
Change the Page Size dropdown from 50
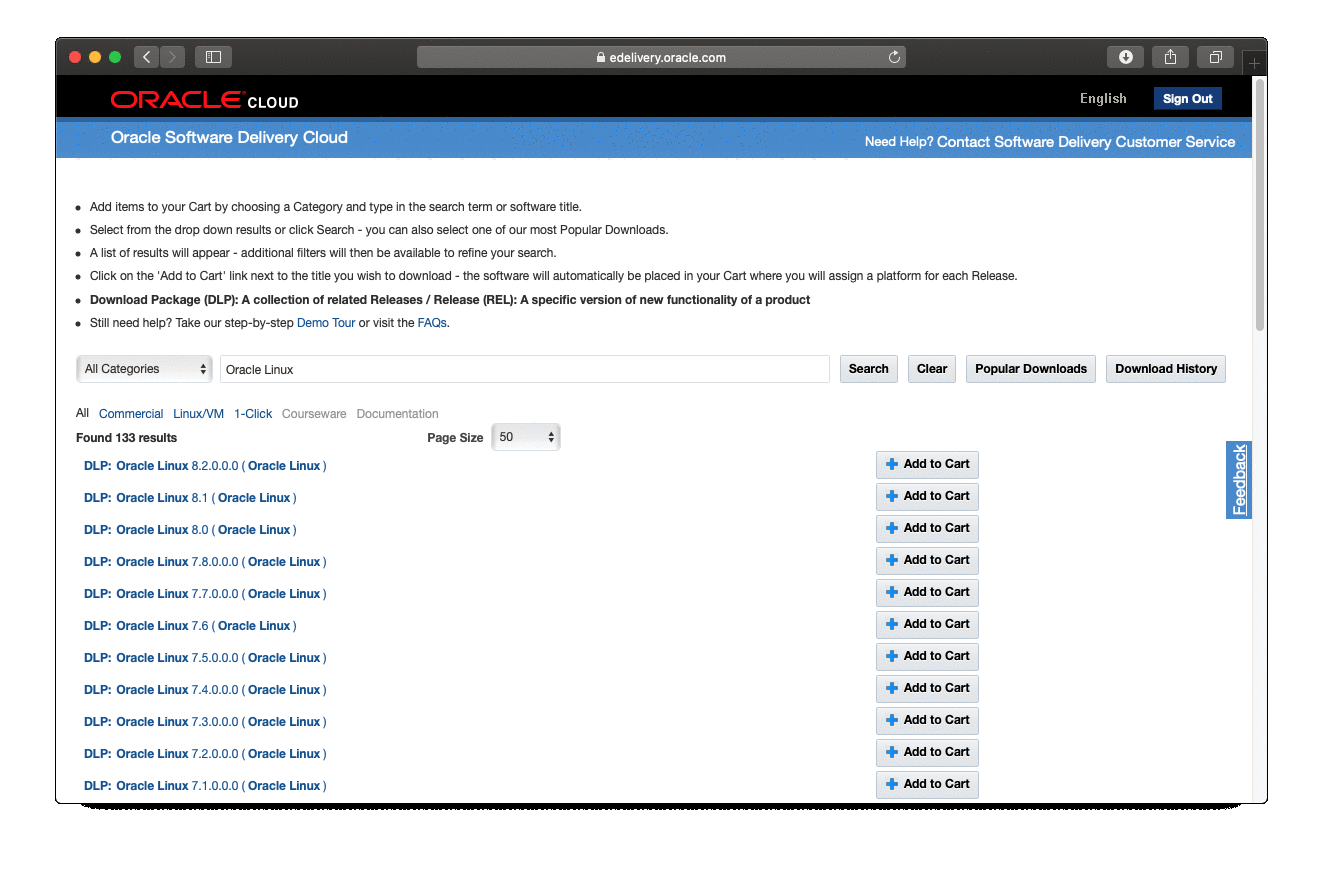(526, 437)
